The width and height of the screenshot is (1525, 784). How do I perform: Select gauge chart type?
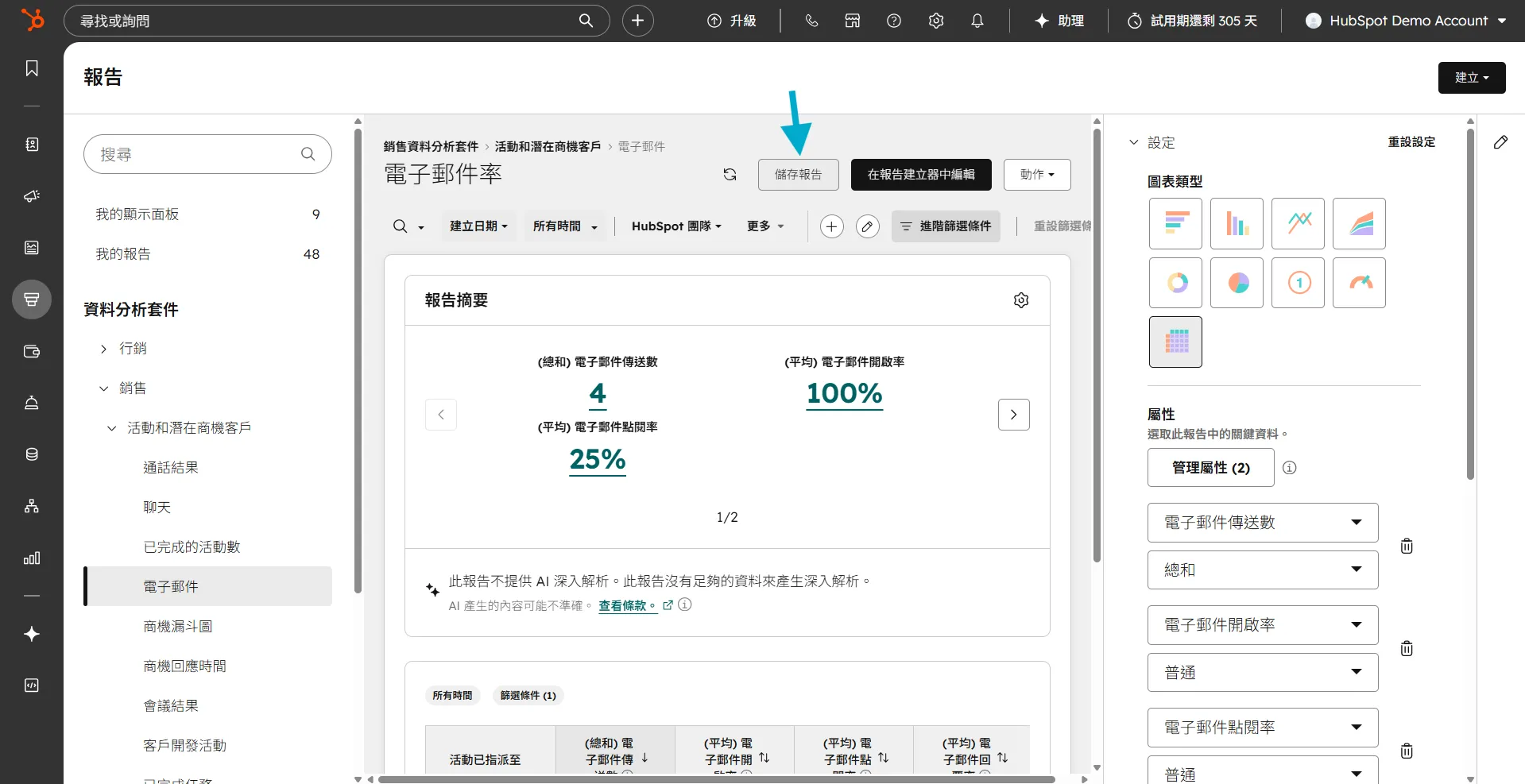pyautogui.click(x=1359, y=283)
